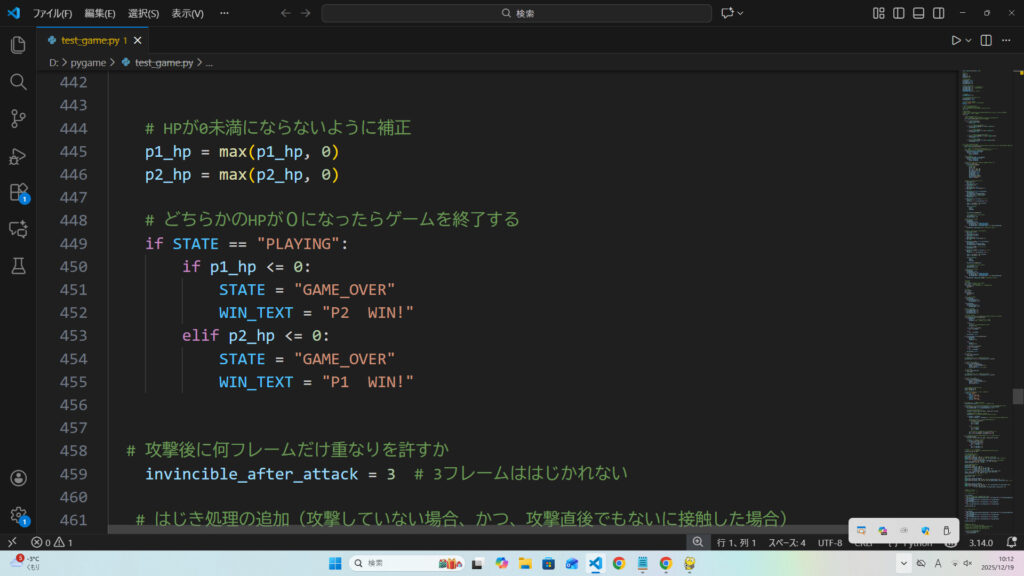The height and width of the screenshot is (576, 1024).
Task: Open the Source Control view
Action: click(17, 119)
